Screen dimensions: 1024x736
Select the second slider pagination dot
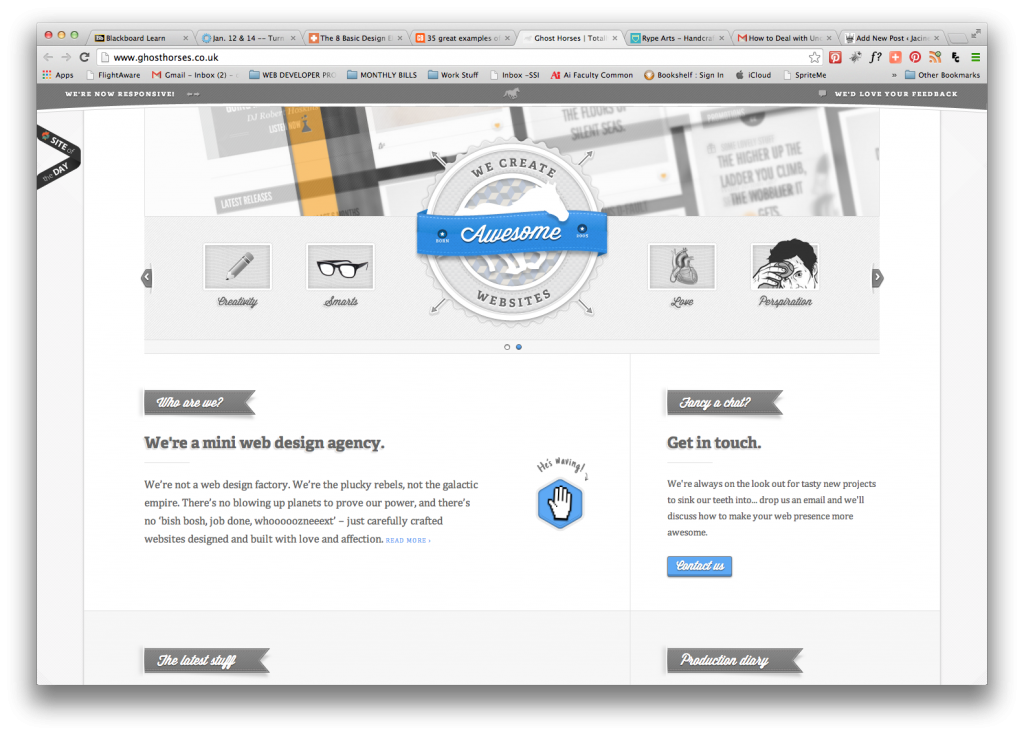519,347
